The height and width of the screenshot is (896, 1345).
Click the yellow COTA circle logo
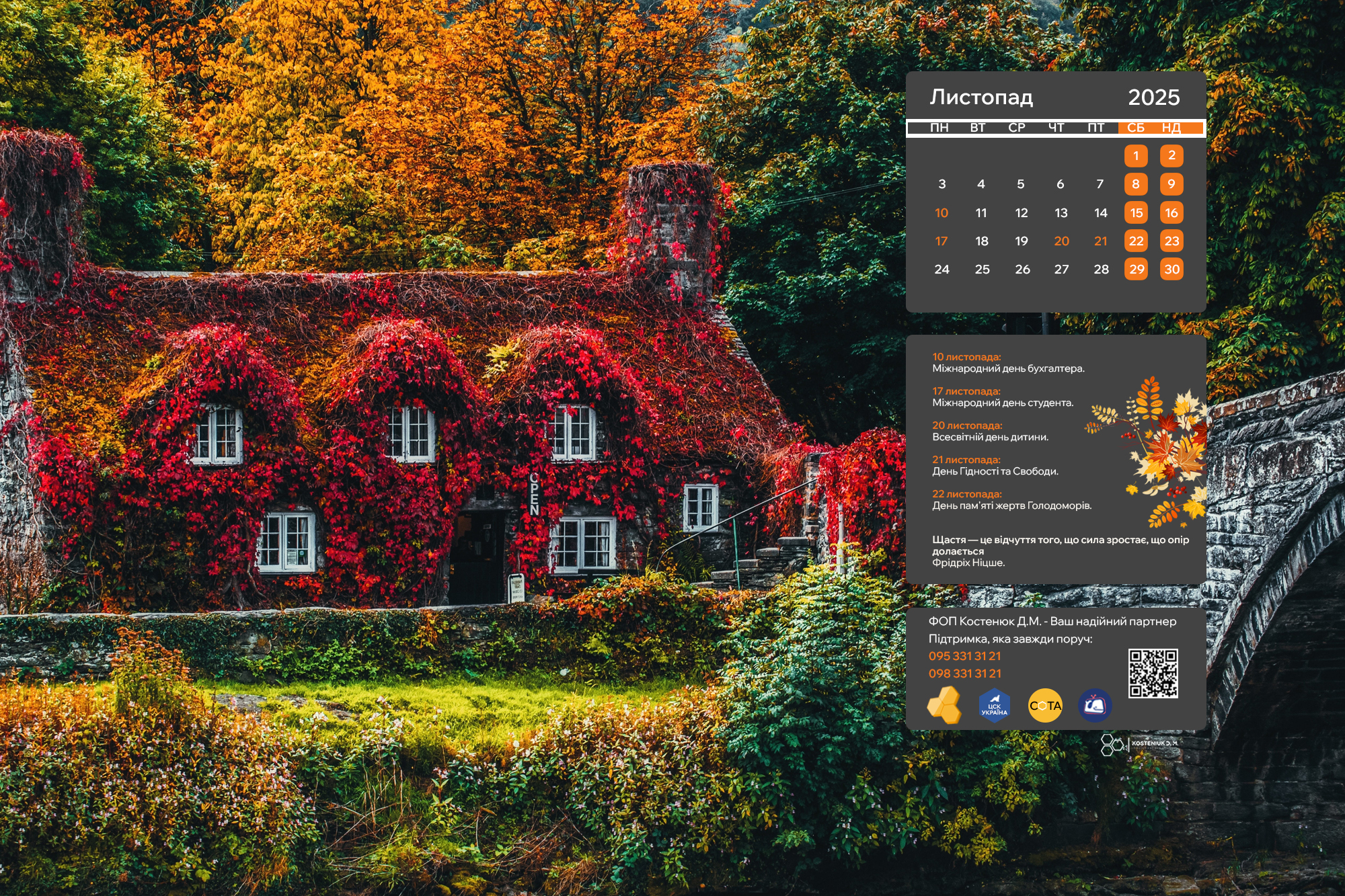tap(1045, 705)
